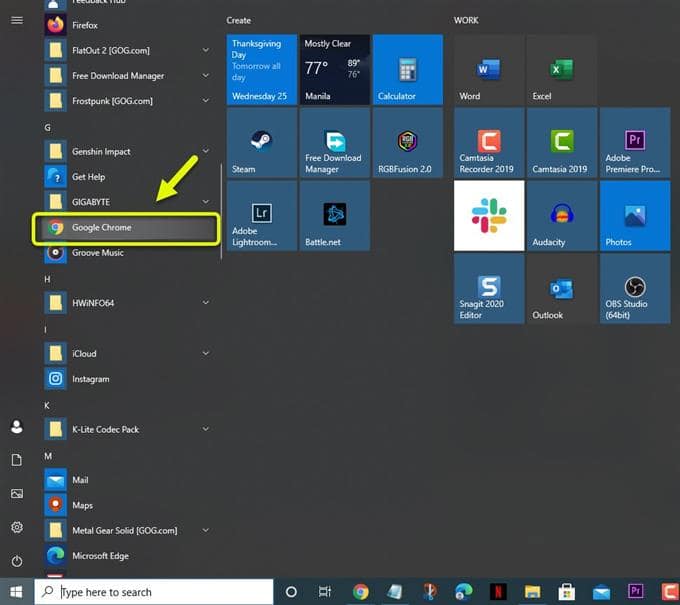Open Google Chrome from the app list
The height and width of the screenshot is (605, 680).
pyautogui.click(x=125, y=228)
